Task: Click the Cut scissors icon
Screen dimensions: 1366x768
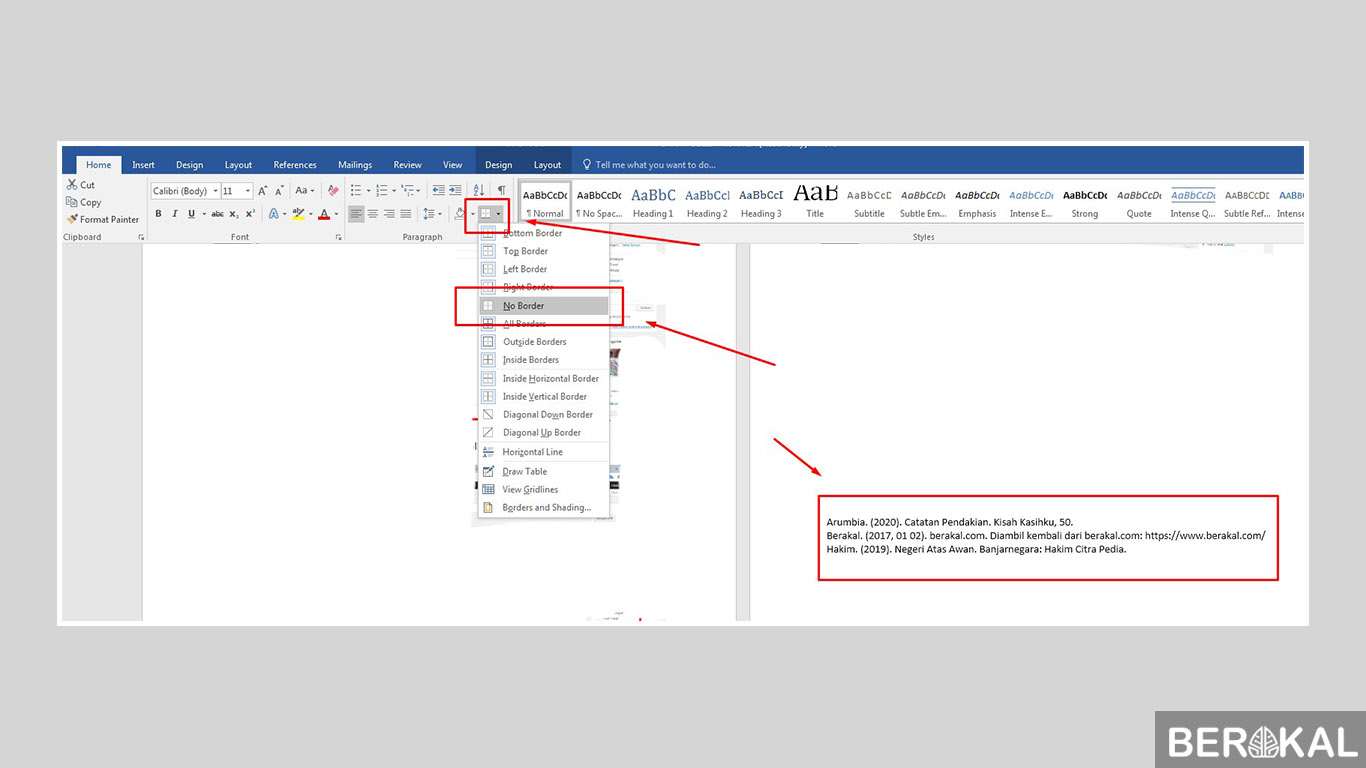Action: pos(72,185)
